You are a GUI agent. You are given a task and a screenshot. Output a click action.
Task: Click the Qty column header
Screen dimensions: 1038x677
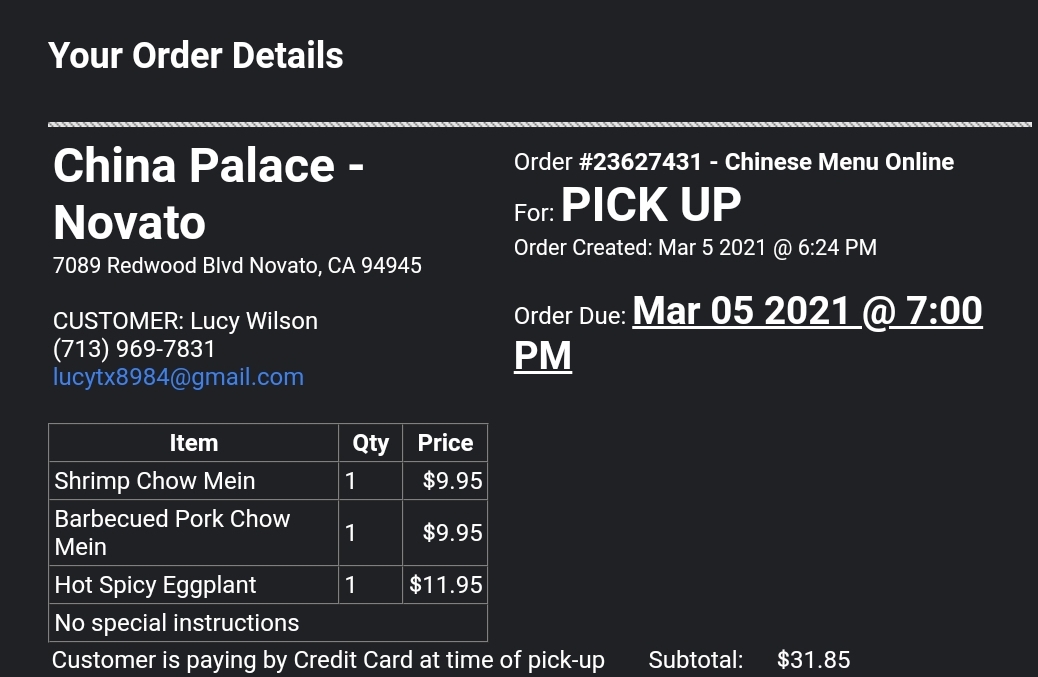(x=370, y=443)
